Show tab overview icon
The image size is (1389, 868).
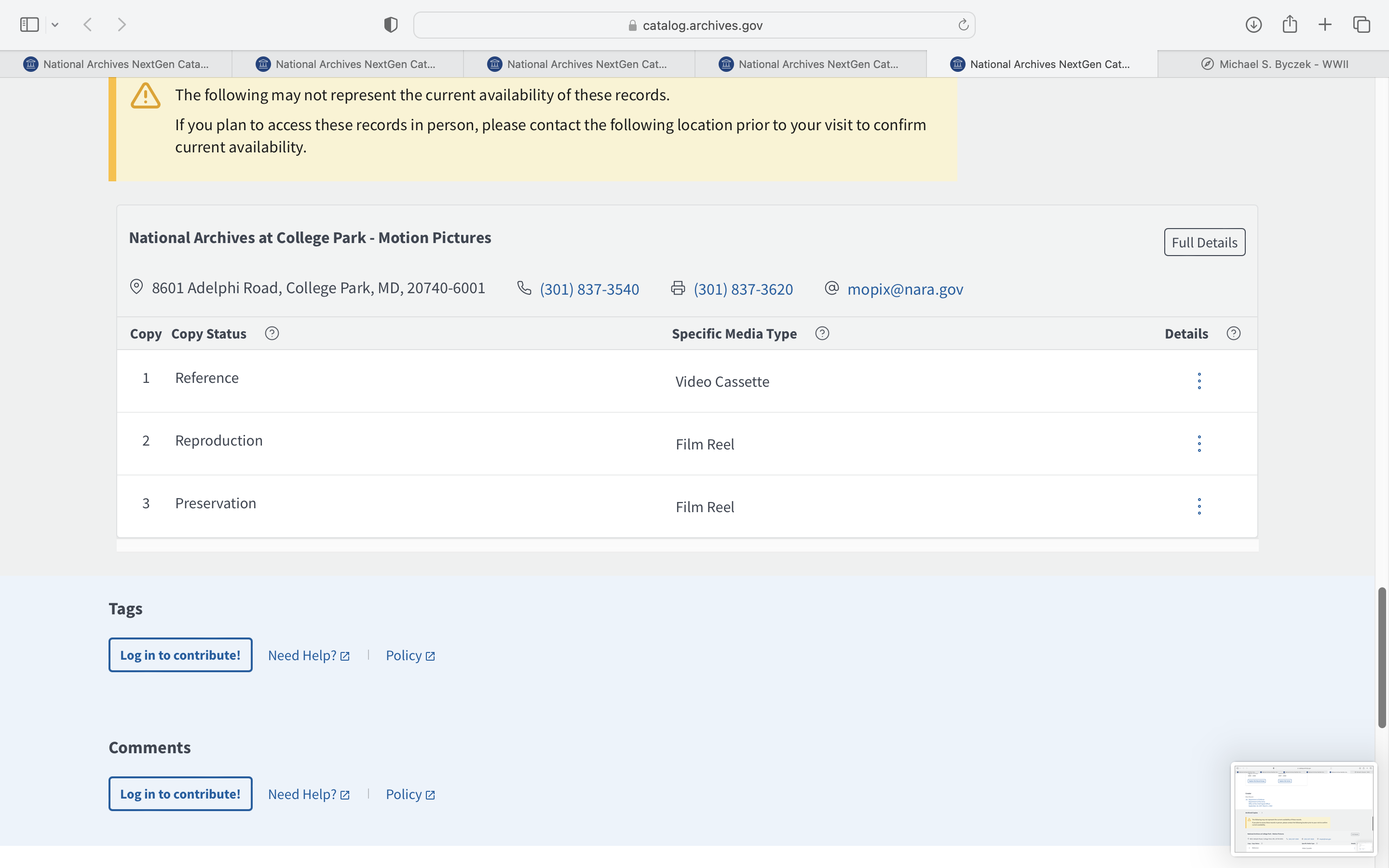coord(1361,25)
